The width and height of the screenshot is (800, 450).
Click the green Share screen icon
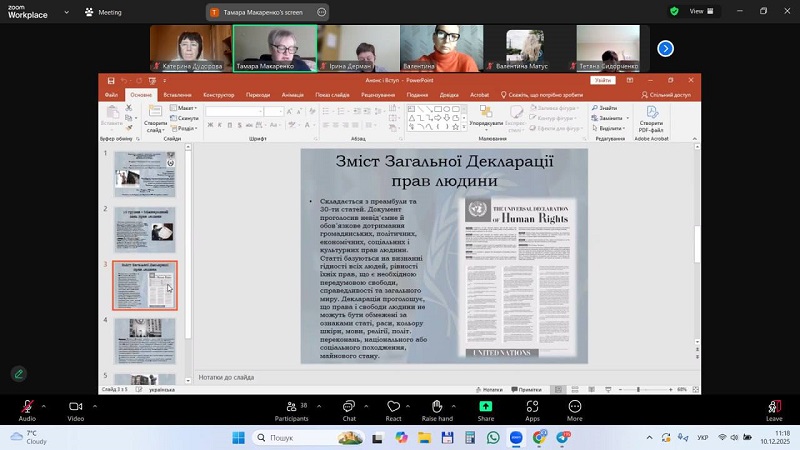(486, 407)
